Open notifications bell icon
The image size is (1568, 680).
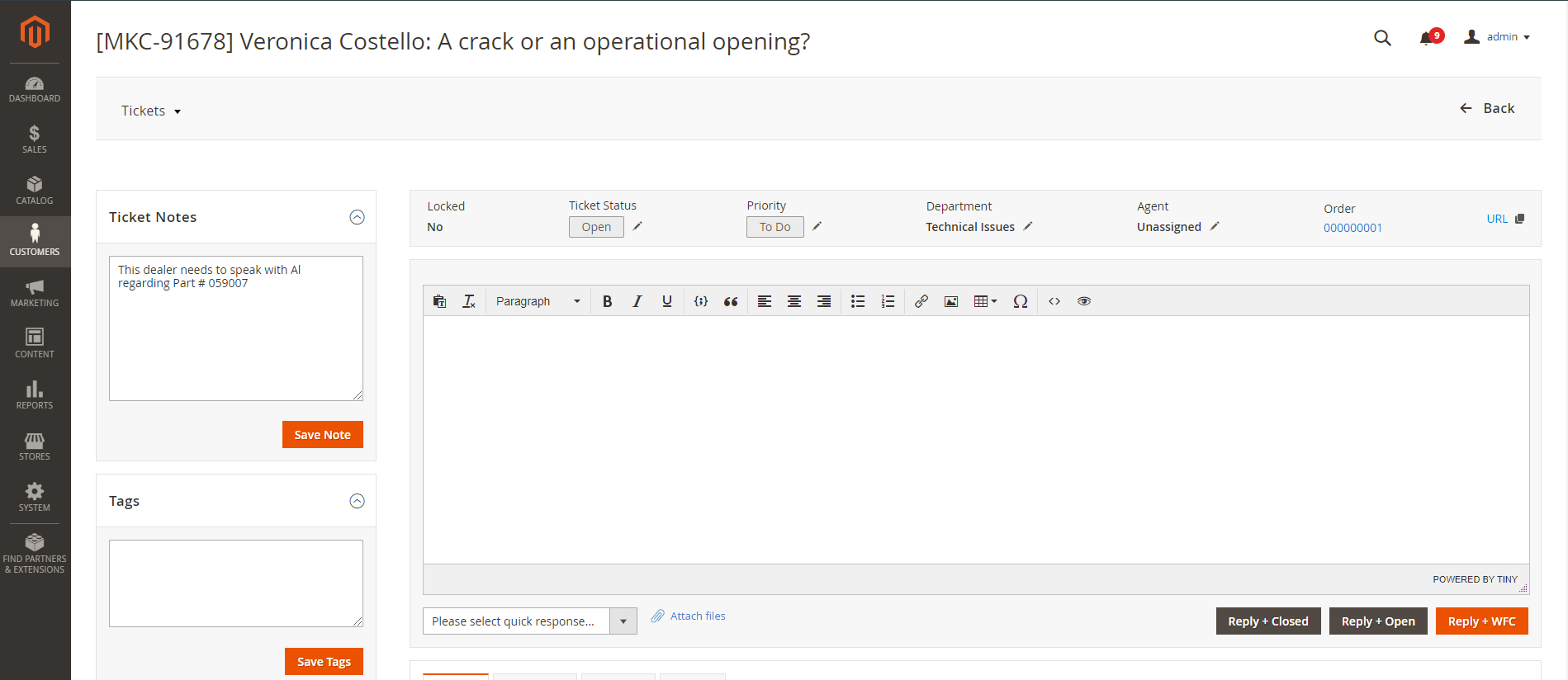click(1426, 38)
